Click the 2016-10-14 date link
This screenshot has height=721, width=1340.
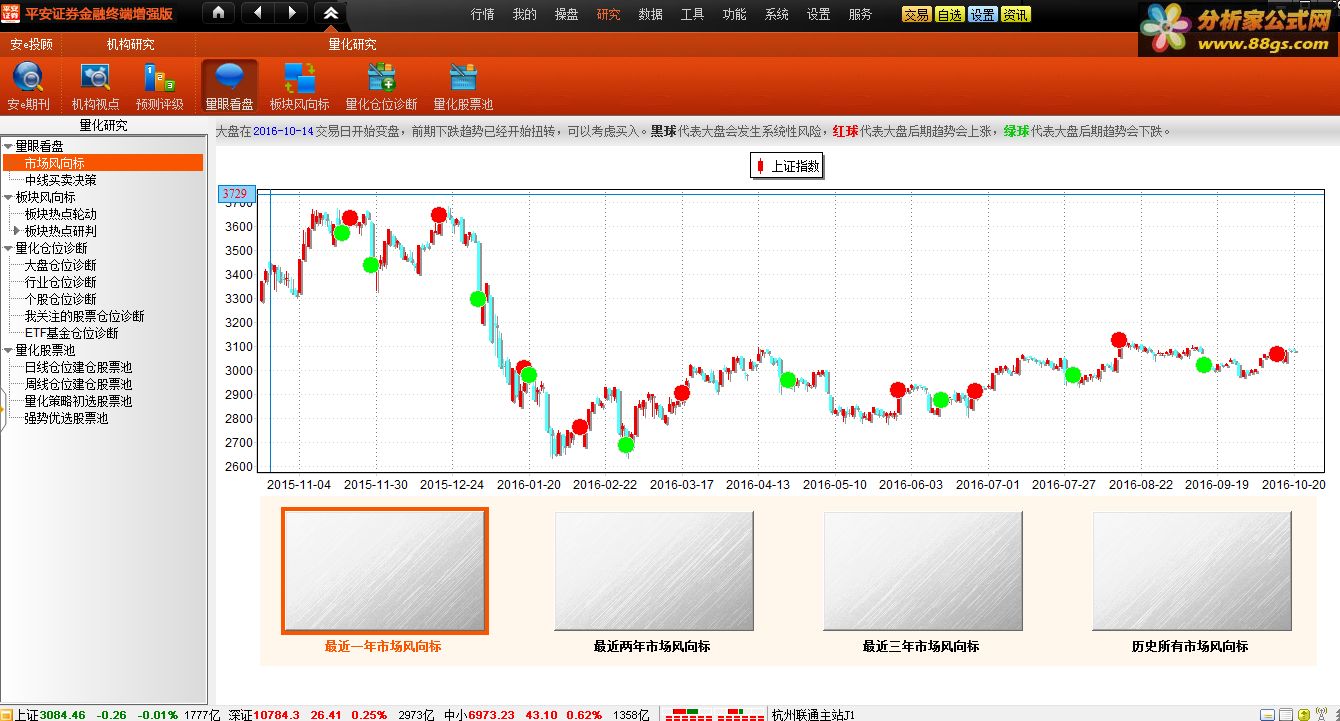[283, 131]
